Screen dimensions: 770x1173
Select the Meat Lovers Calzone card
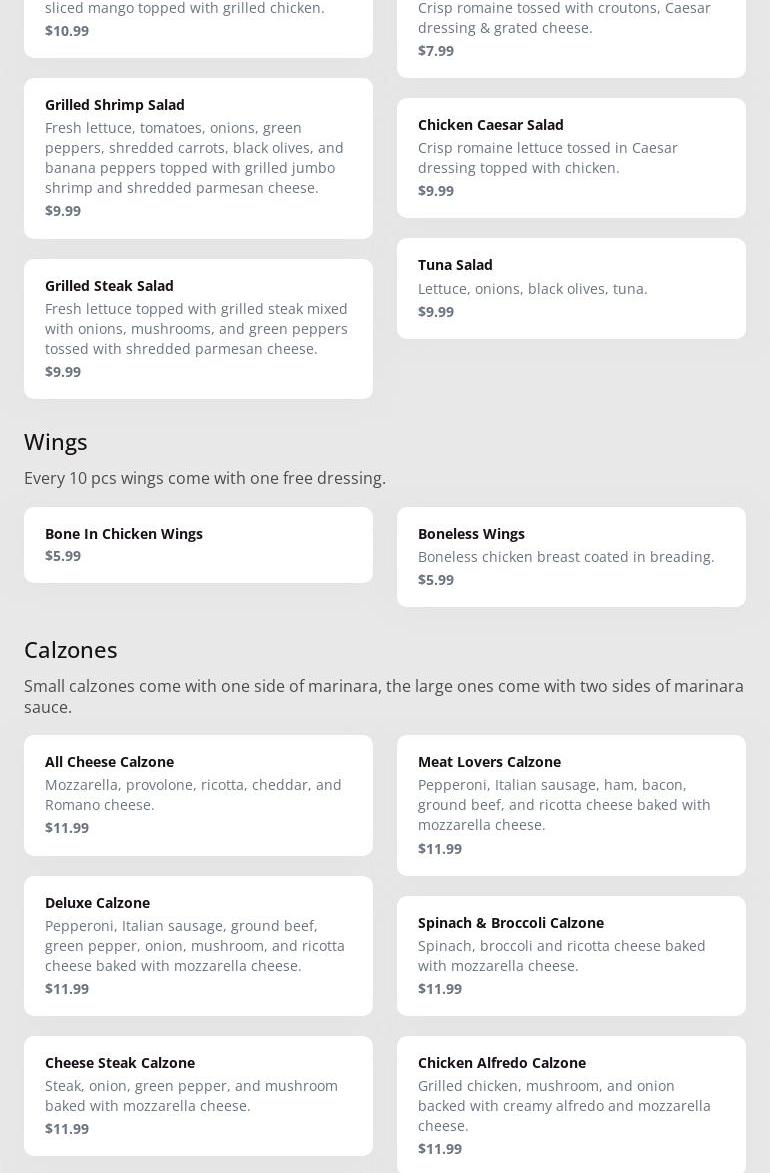571,806
